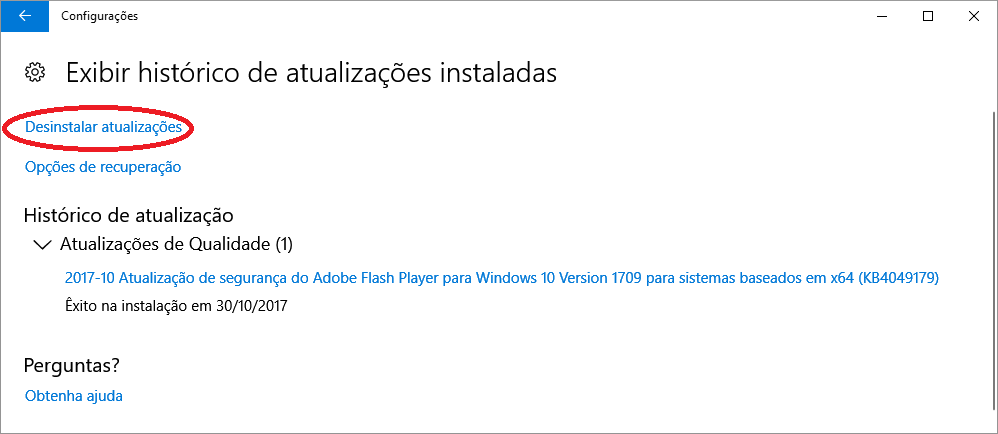Click the Histórico de atualização section heading
This screenshot has height=434, width=998.
129,215
